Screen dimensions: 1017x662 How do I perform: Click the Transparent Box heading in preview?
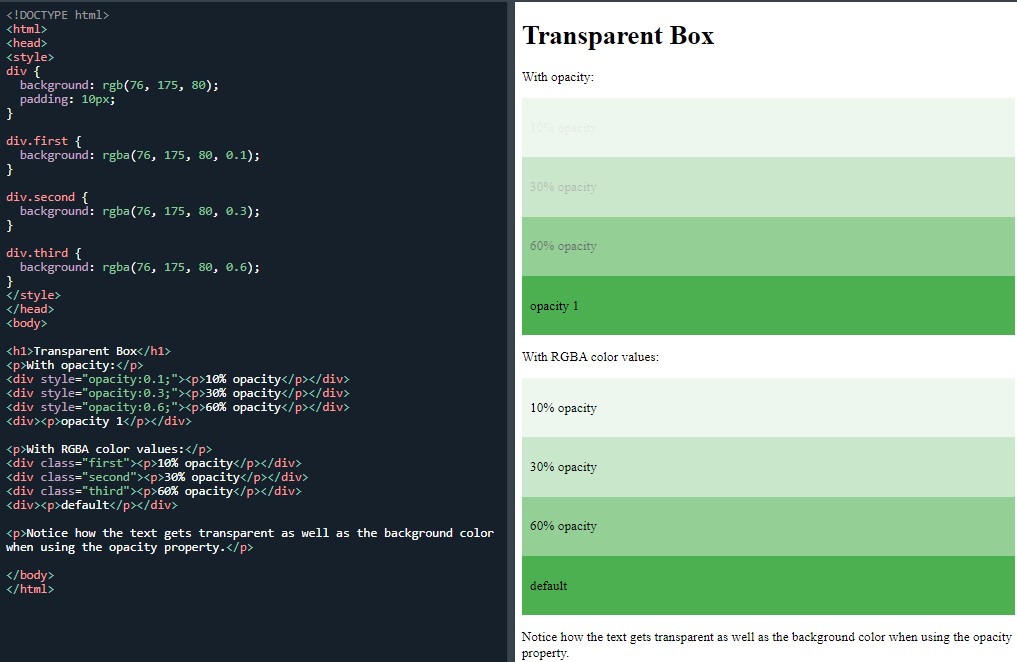(616, 36)
